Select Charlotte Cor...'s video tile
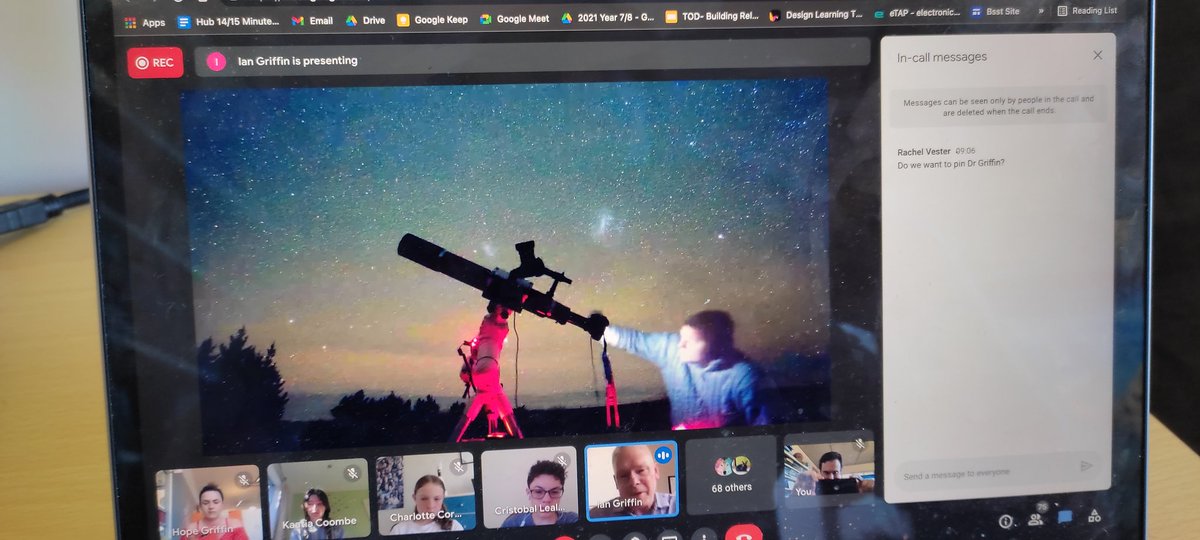This screenshot has width=1200, height=540. pos(425,491)
